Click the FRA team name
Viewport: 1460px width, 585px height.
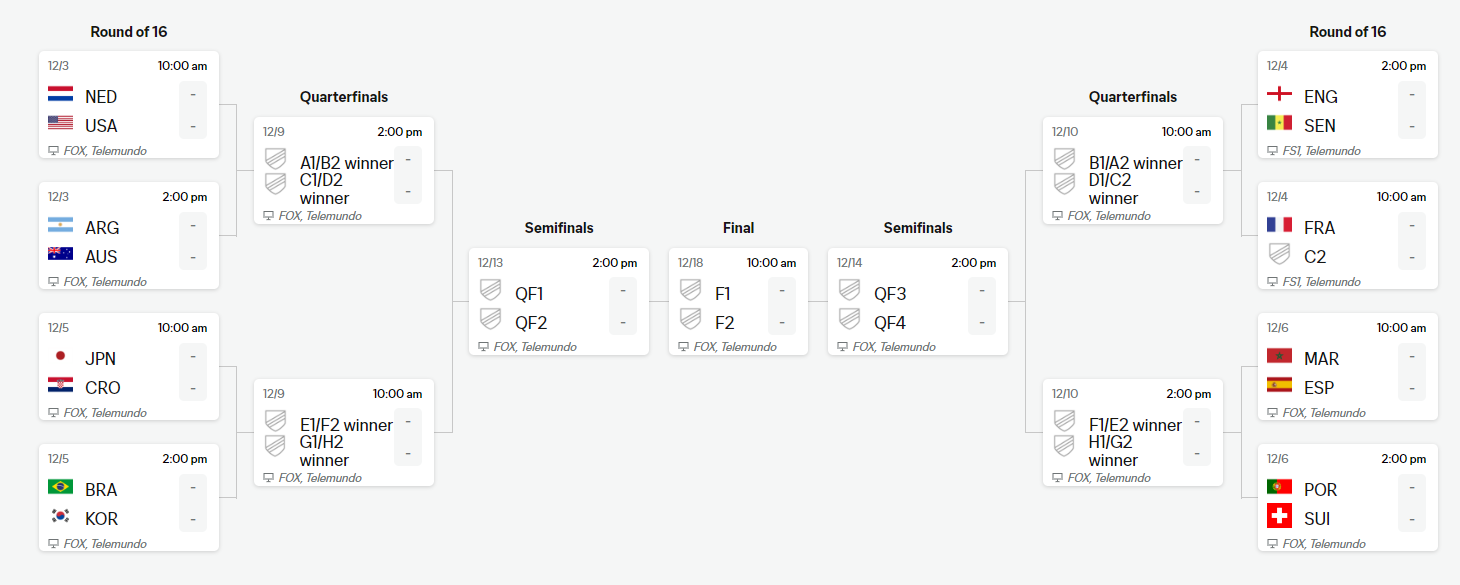1319,227
